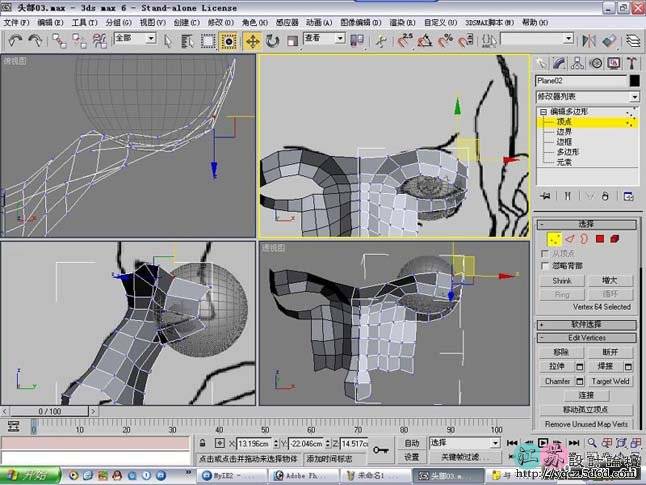Image resolution: width=646 pixels, height=485 pixels.
Task: Select red Polygon sub-object icon
Action: click(x=600, y=239)
